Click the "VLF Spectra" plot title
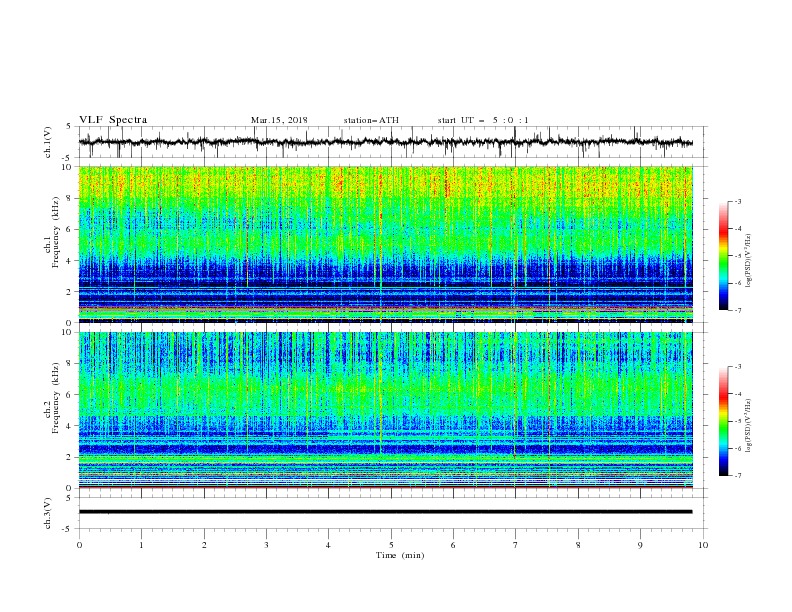 tap(113, 120)
